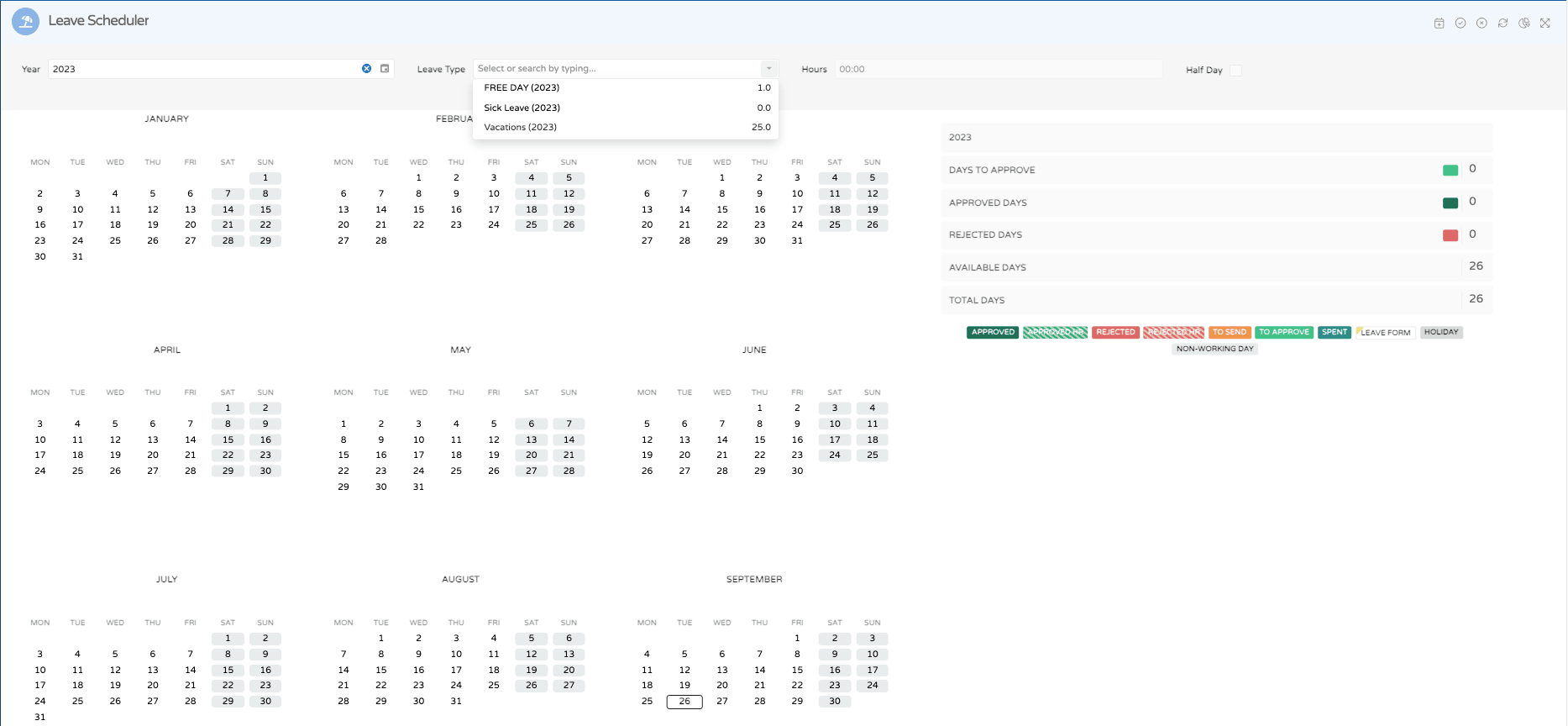Select May 31 in the calendar
Image resolution: width=1568 pixels, height=726 pixels.
coord(418,487)
